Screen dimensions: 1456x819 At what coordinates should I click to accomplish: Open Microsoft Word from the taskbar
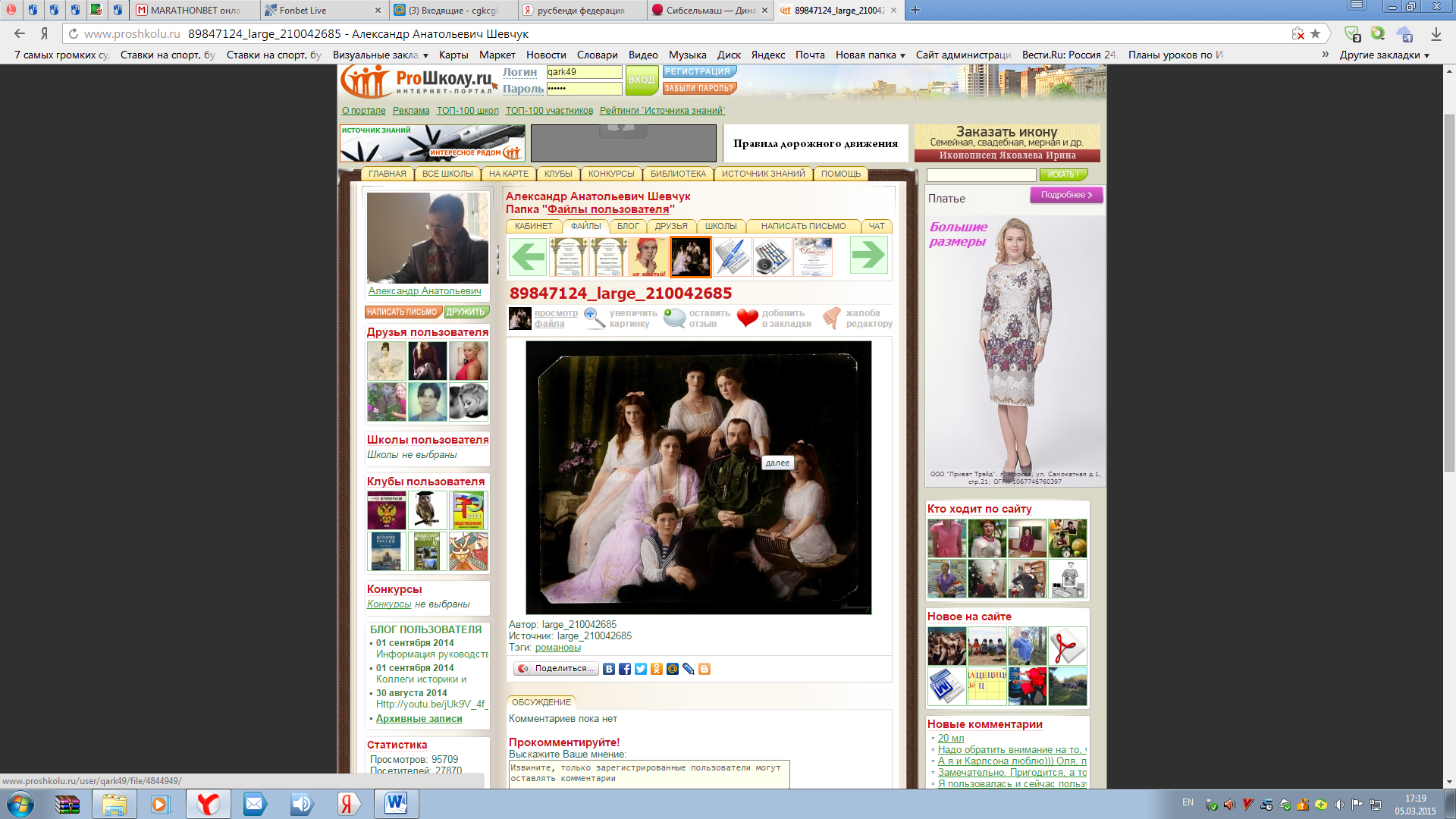(x=396, y=803)
